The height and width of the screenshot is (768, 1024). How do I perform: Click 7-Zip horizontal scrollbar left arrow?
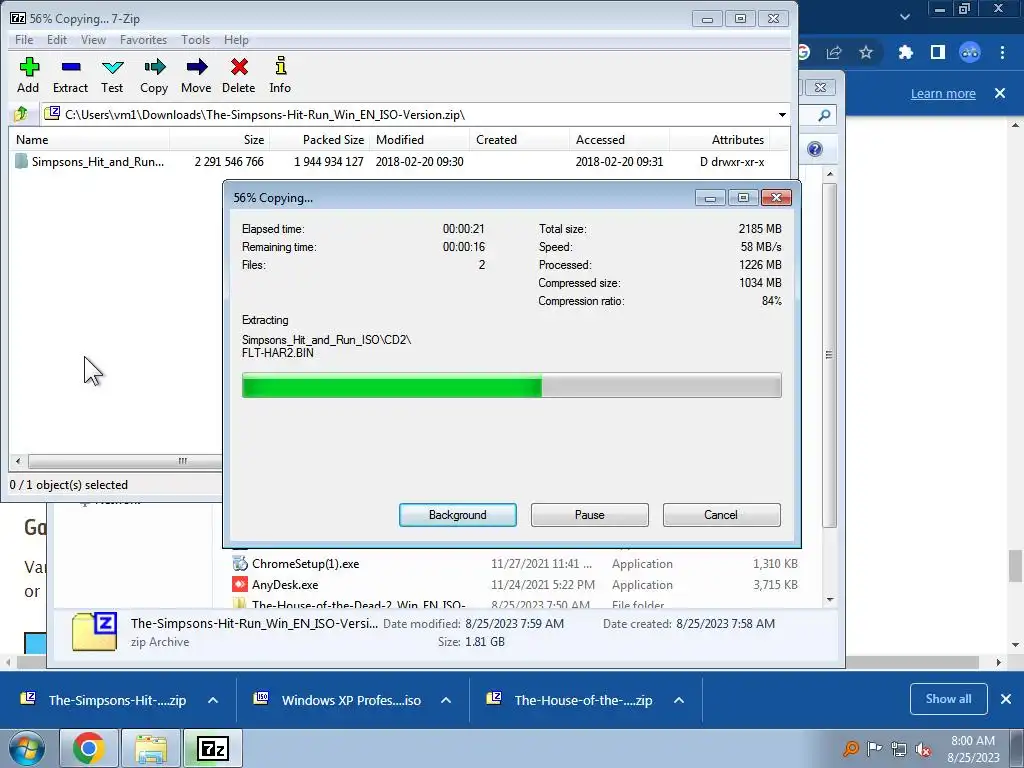tap(18, 461)
